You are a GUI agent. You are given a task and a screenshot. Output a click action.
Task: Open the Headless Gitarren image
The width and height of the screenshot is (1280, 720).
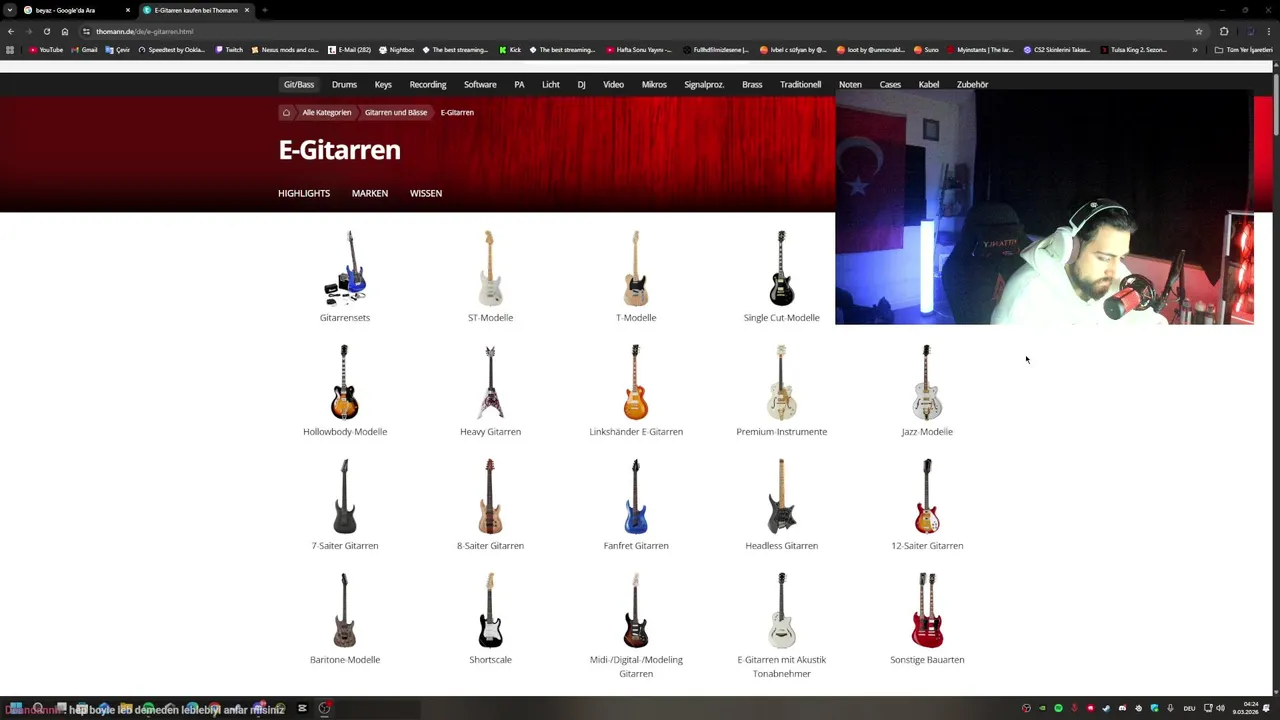(781, 496)
